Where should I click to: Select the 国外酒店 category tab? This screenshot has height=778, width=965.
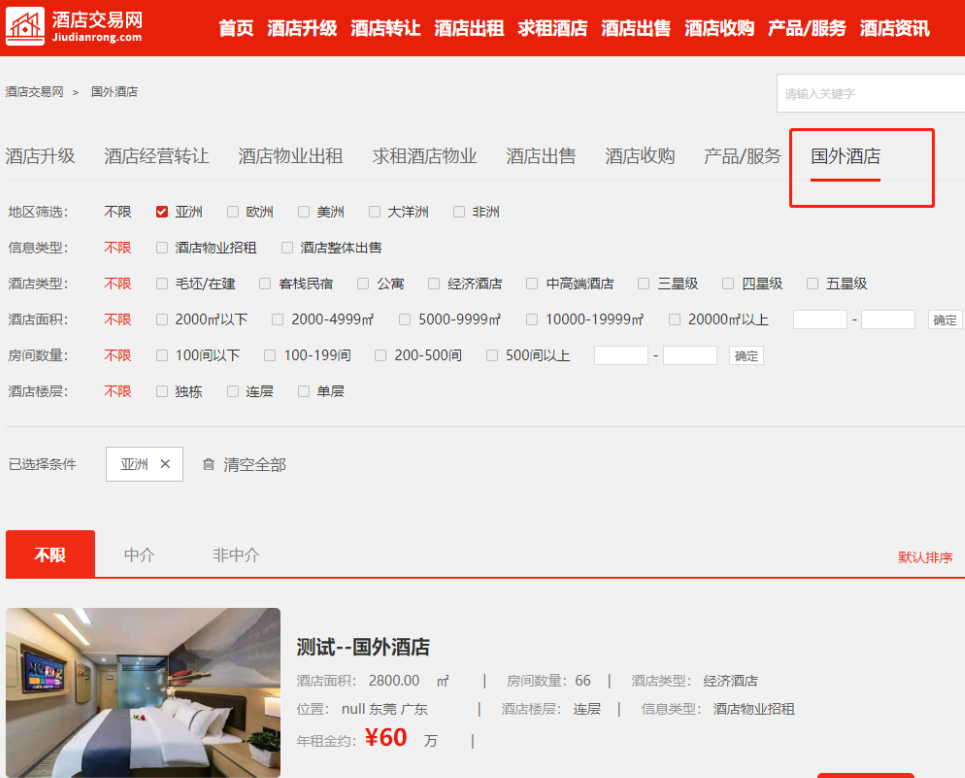846,156
